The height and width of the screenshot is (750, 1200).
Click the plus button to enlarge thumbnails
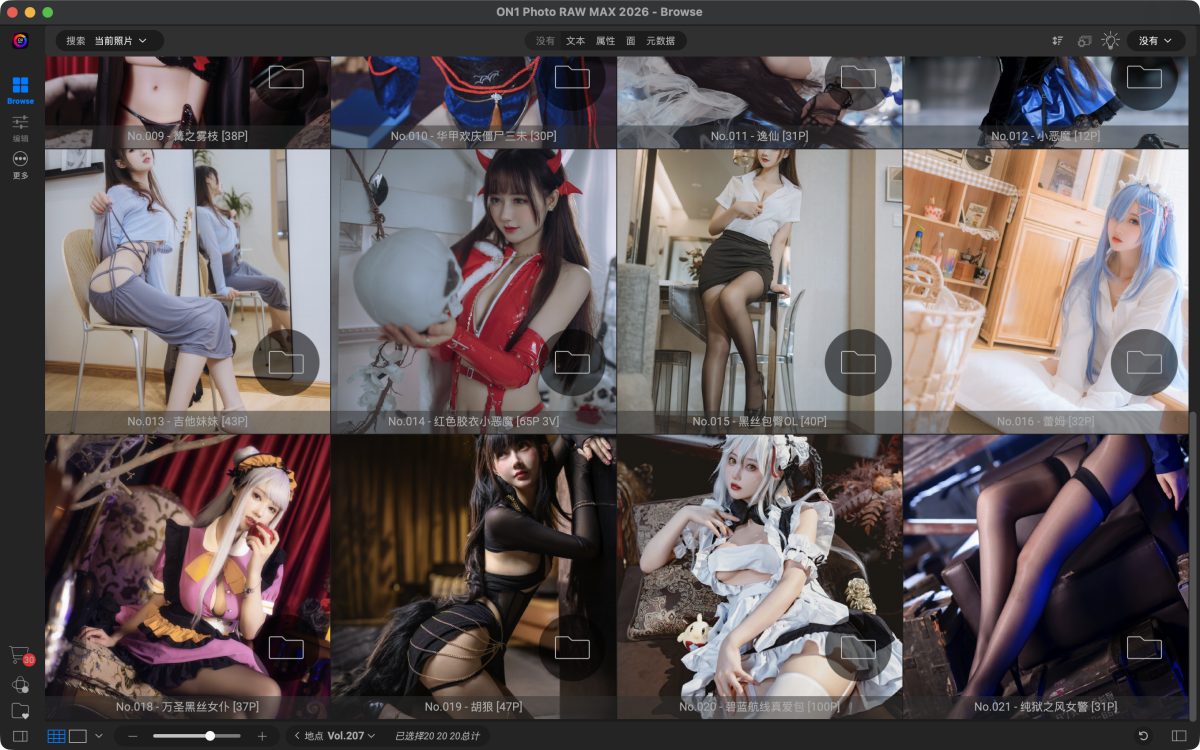(x=262, y=736)
